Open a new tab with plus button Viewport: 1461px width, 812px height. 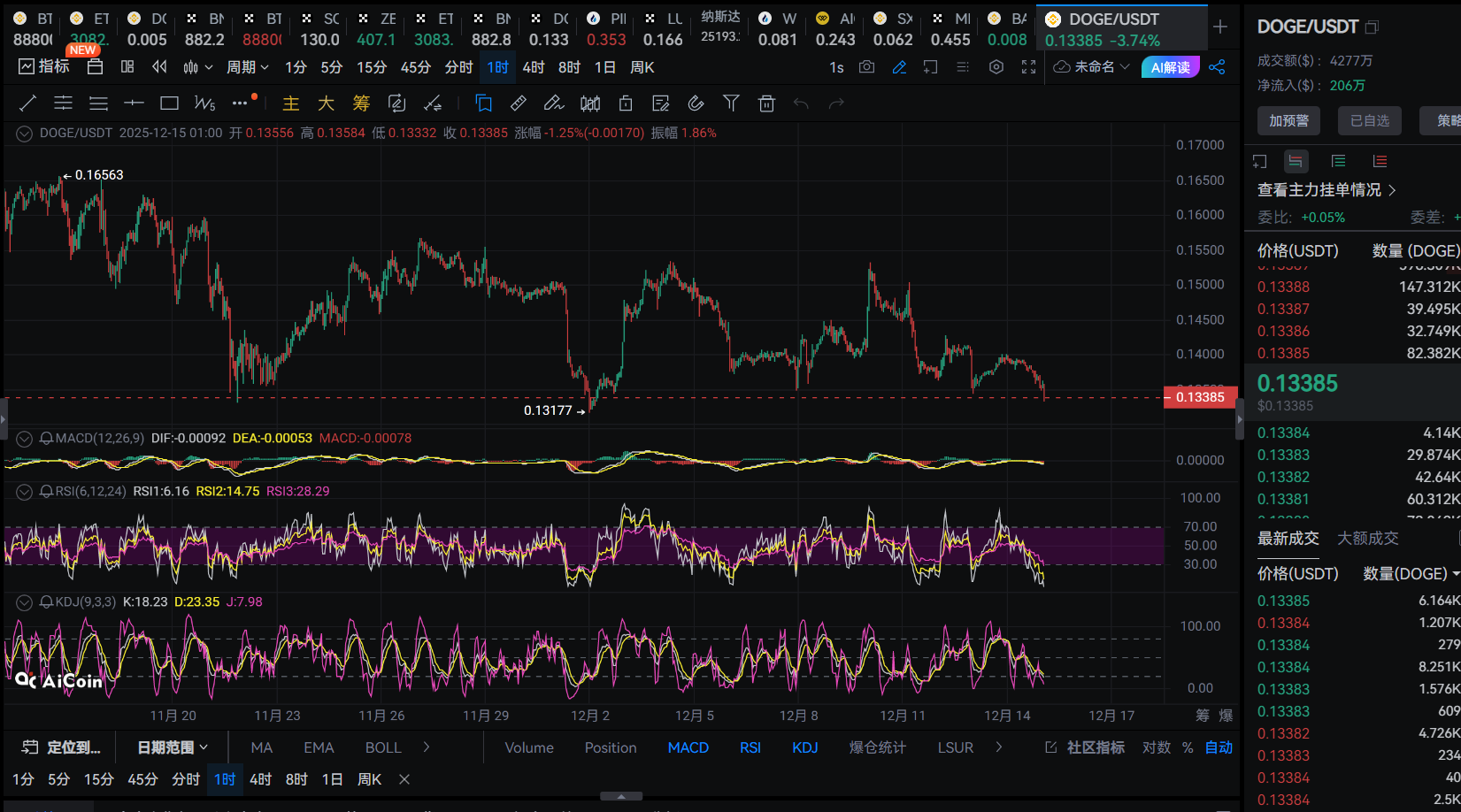[1220, 27]
